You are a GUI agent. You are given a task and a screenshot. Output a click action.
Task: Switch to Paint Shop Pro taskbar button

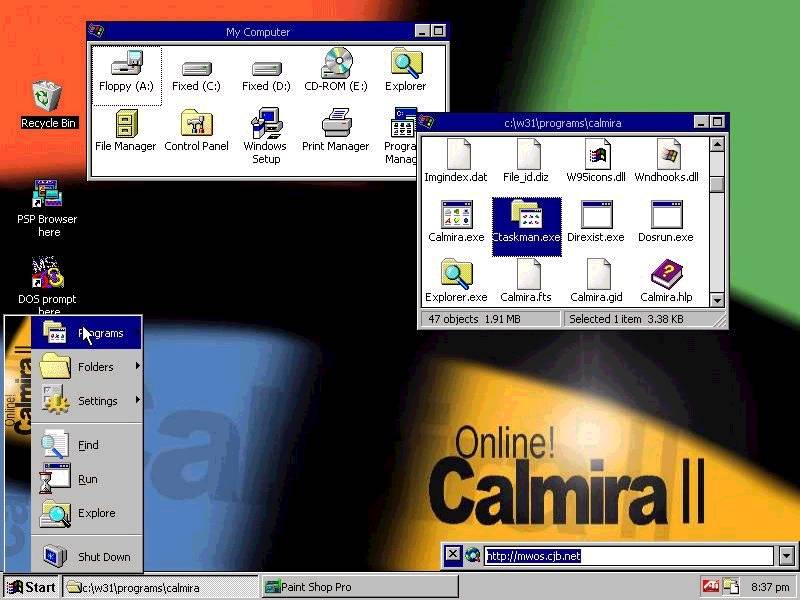[x=359, y=587]
